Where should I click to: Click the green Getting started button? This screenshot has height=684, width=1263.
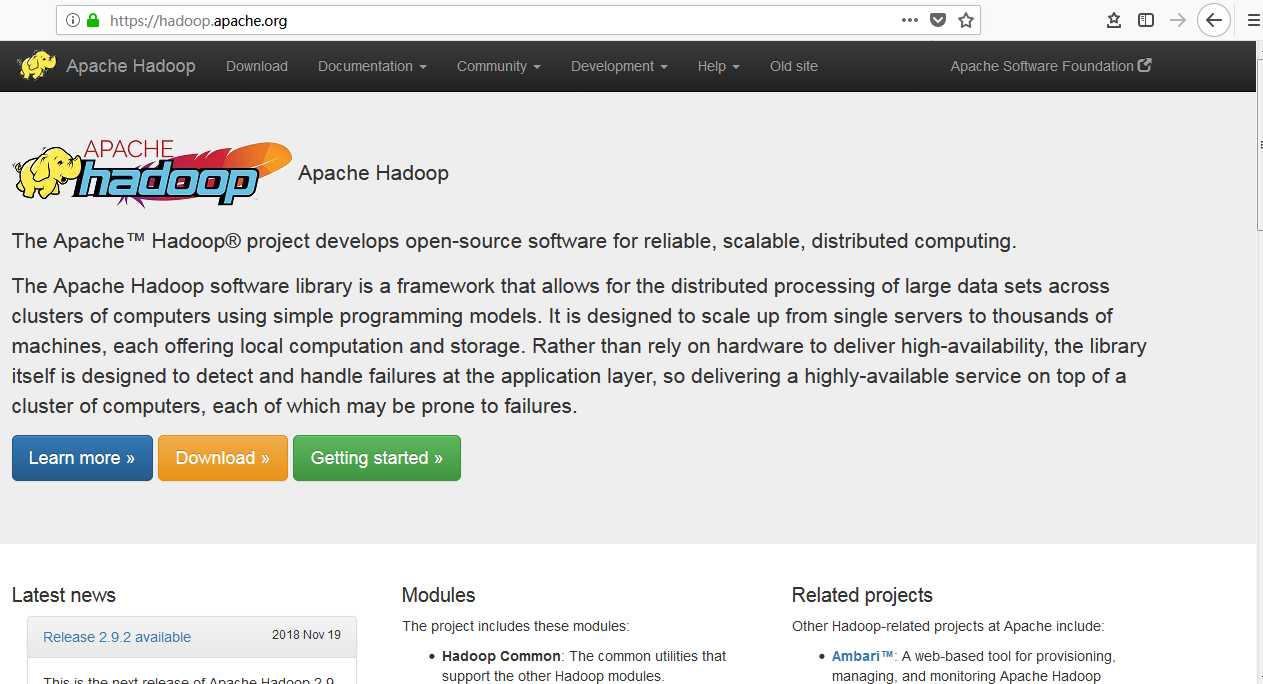377,458
